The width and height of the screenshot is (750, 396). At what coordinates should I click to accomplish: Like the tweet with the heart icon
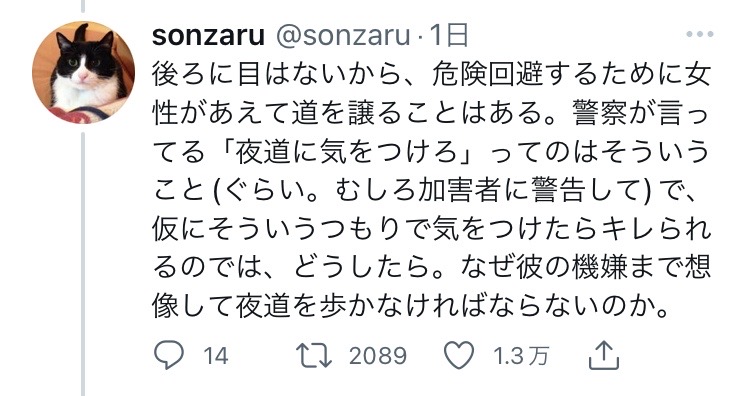459,355
